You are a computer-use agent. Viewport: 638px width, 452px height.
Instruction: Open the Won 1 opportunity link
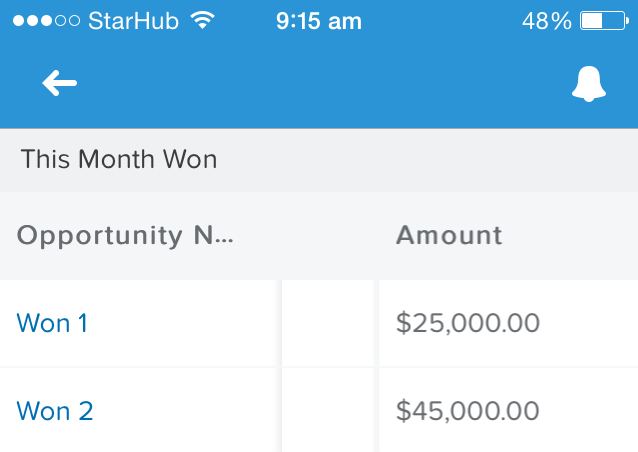click(x=52, y=323)
